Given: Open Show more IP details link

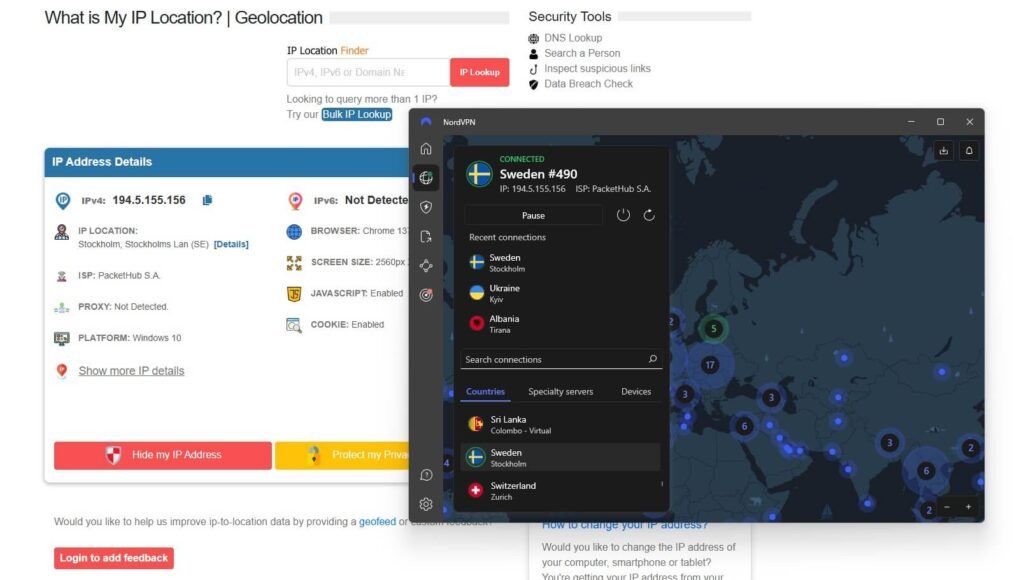Looking at the screenshot, I should click(x=131, y=371).
